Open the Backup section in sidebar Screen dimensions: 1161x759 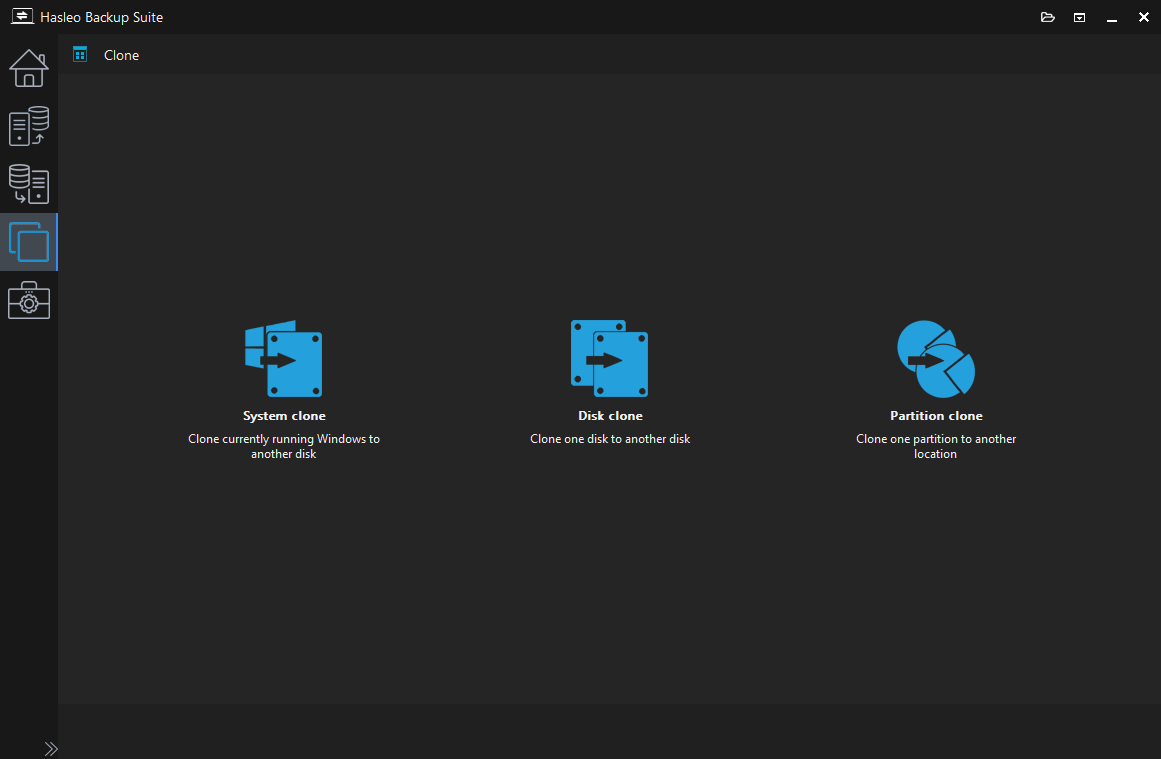tap(29, 126)
